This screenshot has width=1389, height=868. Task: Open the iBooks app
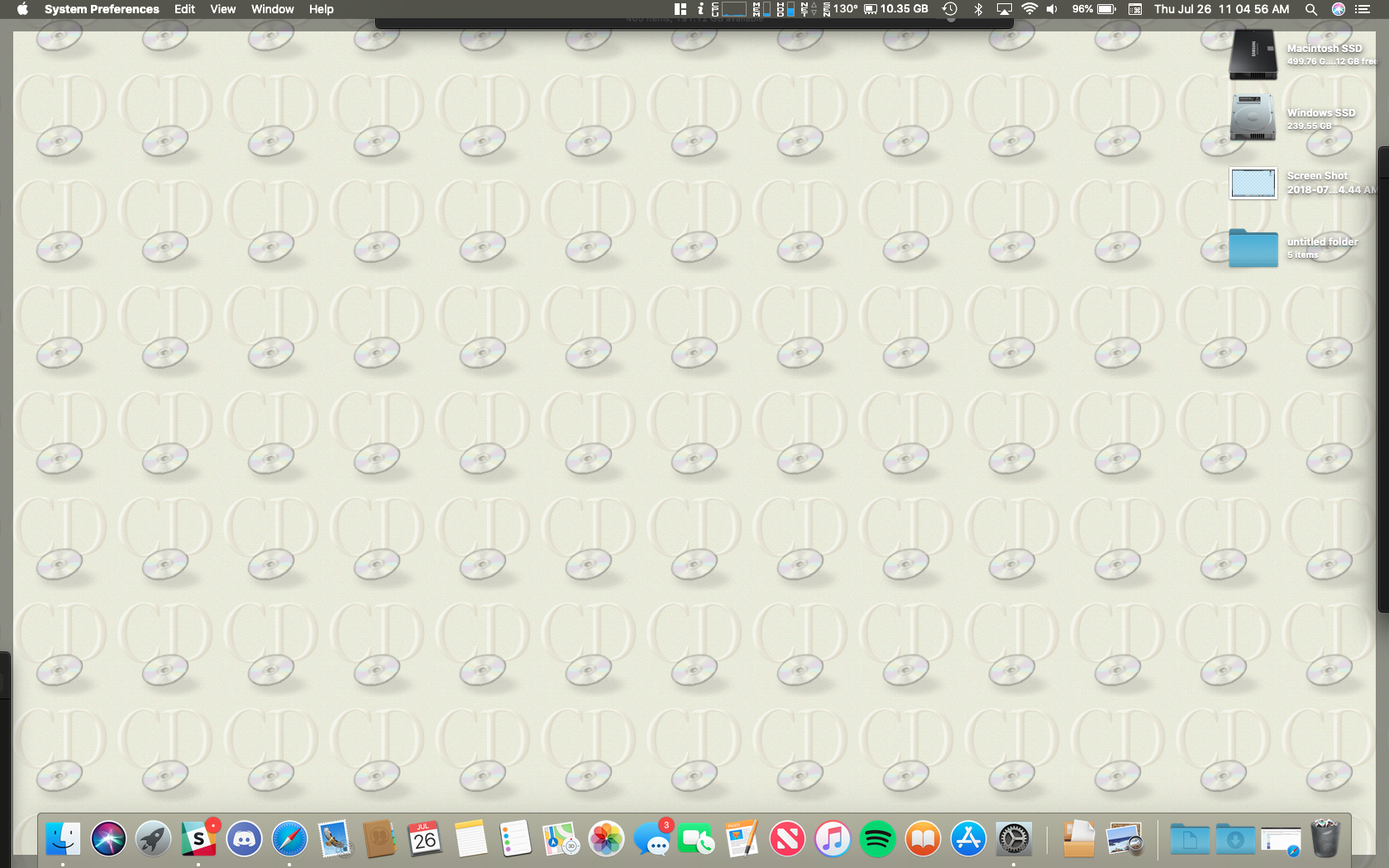tap(923, 839)
